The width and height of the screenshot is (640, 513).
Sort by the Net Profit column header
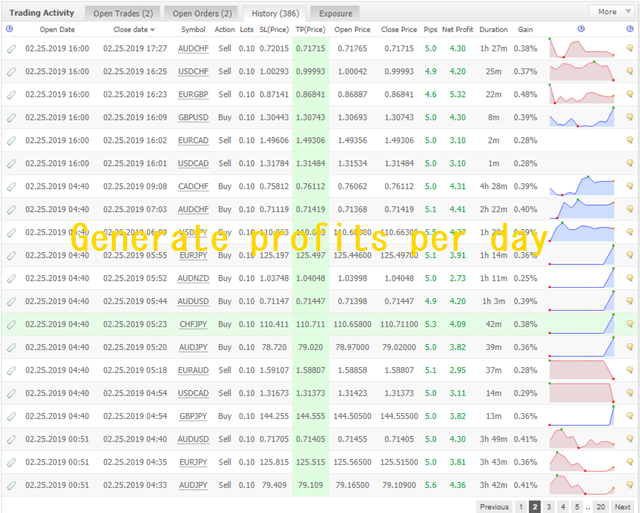[x=458, y=29]
